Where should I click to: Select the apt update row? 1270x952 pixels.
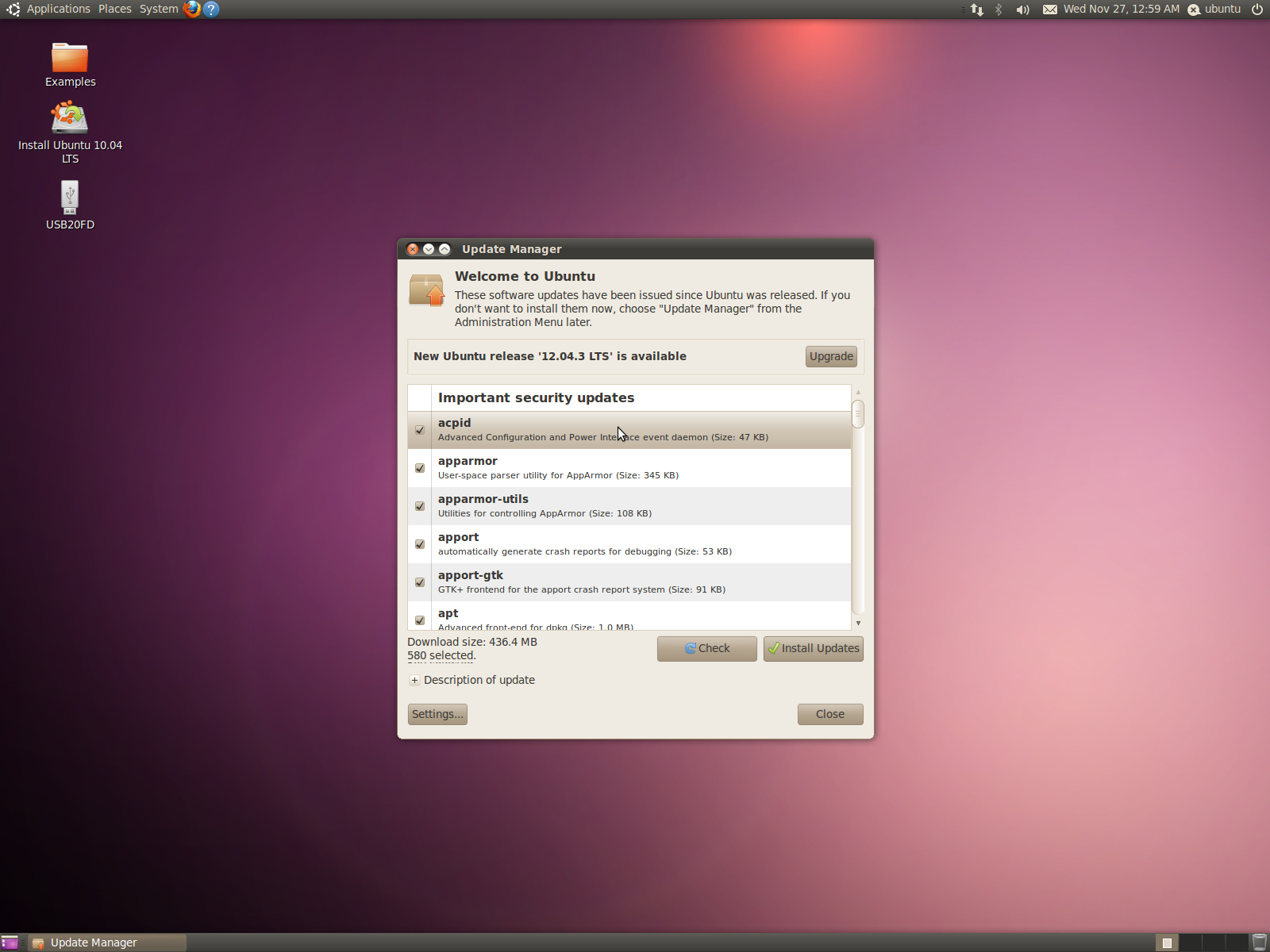click(629, 616)
